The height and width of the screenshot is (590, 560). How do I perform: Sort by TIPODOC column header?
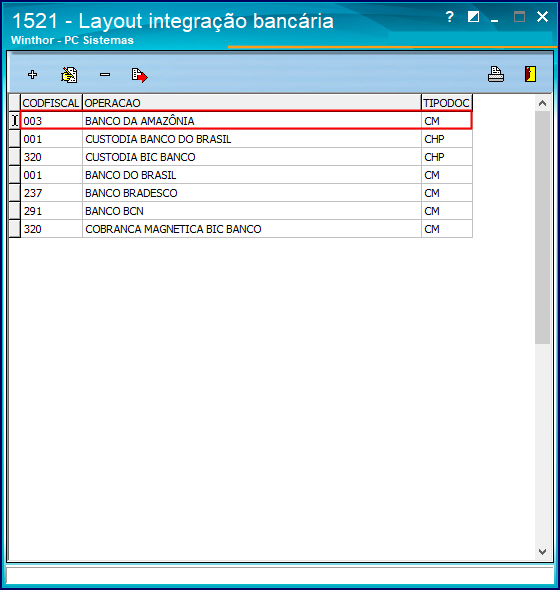tap(447, 103)
